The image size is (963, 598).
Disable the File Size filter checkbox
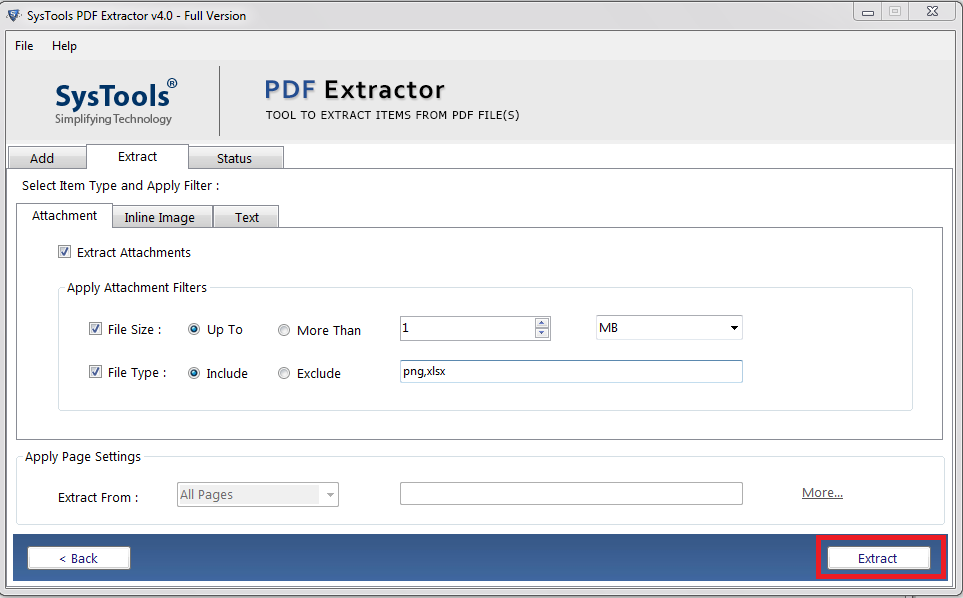click(95, 329)
